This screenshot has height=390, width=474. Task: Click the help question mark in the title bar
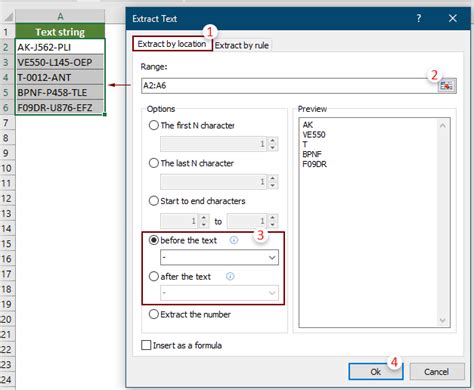(x=419, y=18)
